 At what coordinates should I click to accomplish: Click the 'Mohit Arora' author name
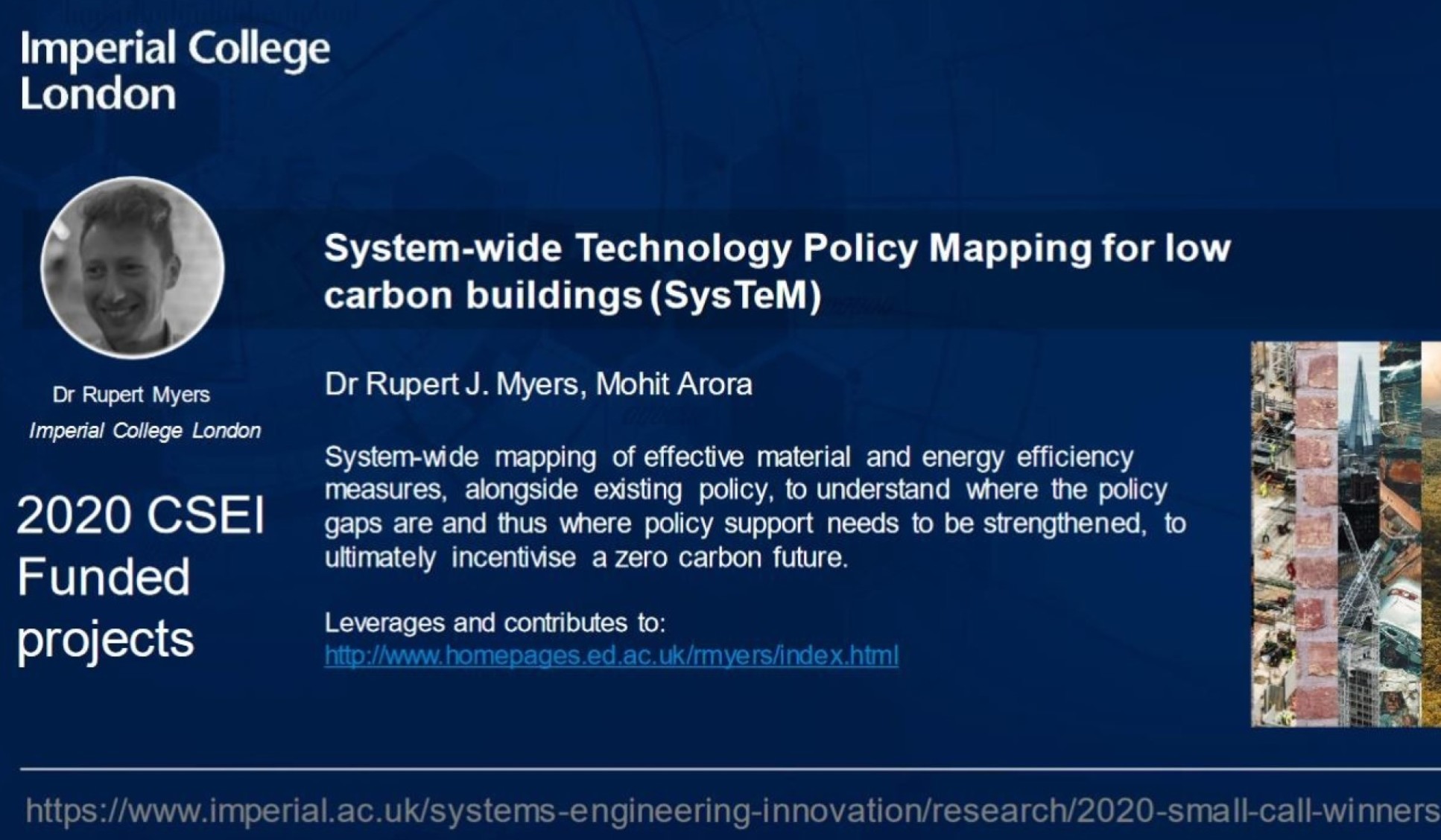pos(674,384)
